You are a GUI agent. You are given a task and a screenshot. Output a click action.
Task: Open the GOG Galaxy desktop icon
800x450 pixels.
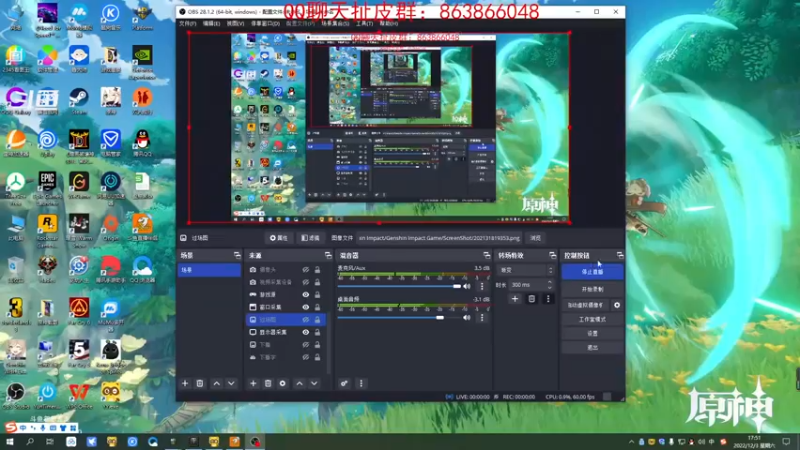(x=16, y=101)
